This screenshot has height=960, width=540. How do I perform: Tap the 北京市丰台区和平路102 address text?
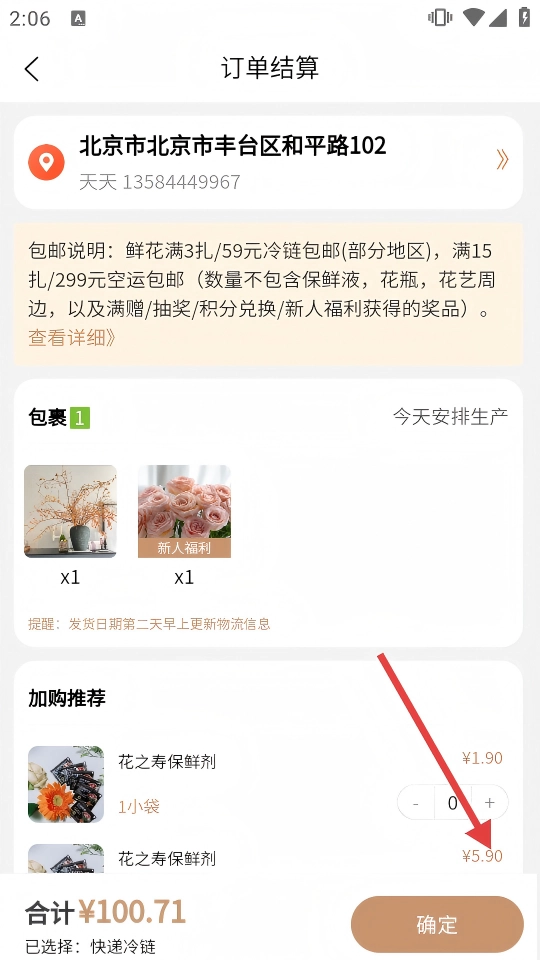pos(233,146)
